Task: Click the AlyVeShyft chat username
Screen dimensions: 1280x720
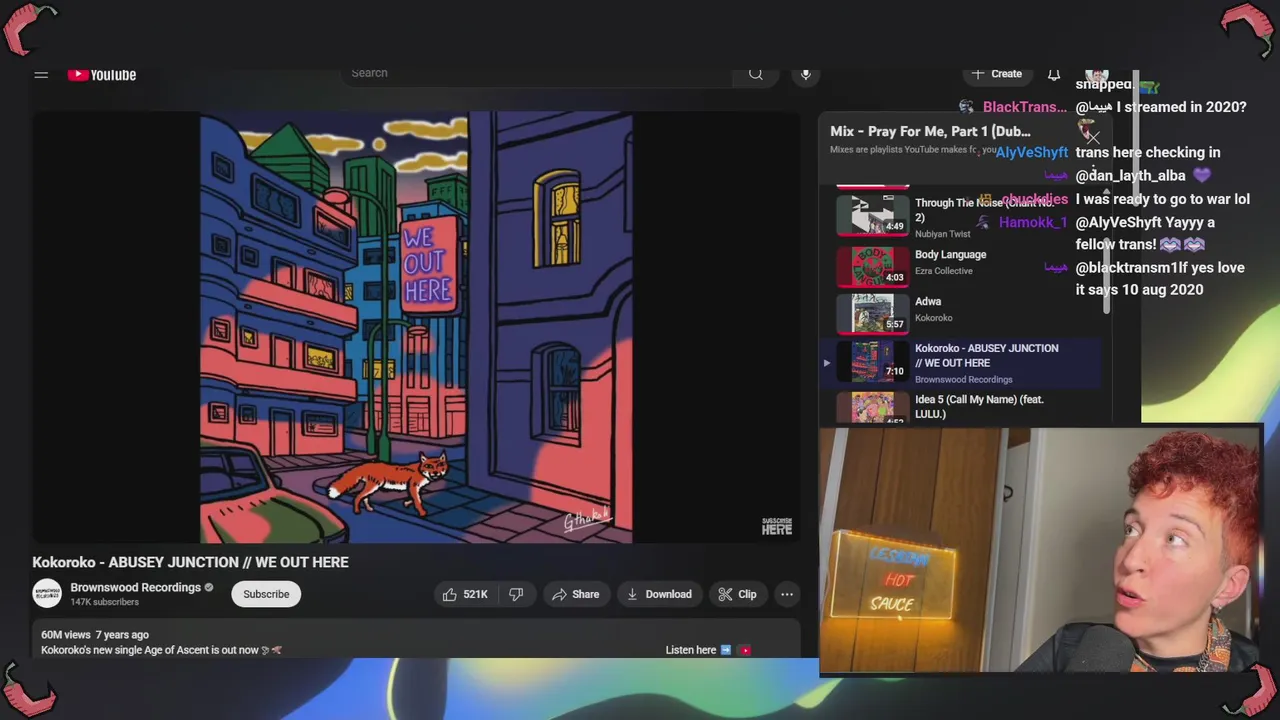Action: (x=1031, y=152)
